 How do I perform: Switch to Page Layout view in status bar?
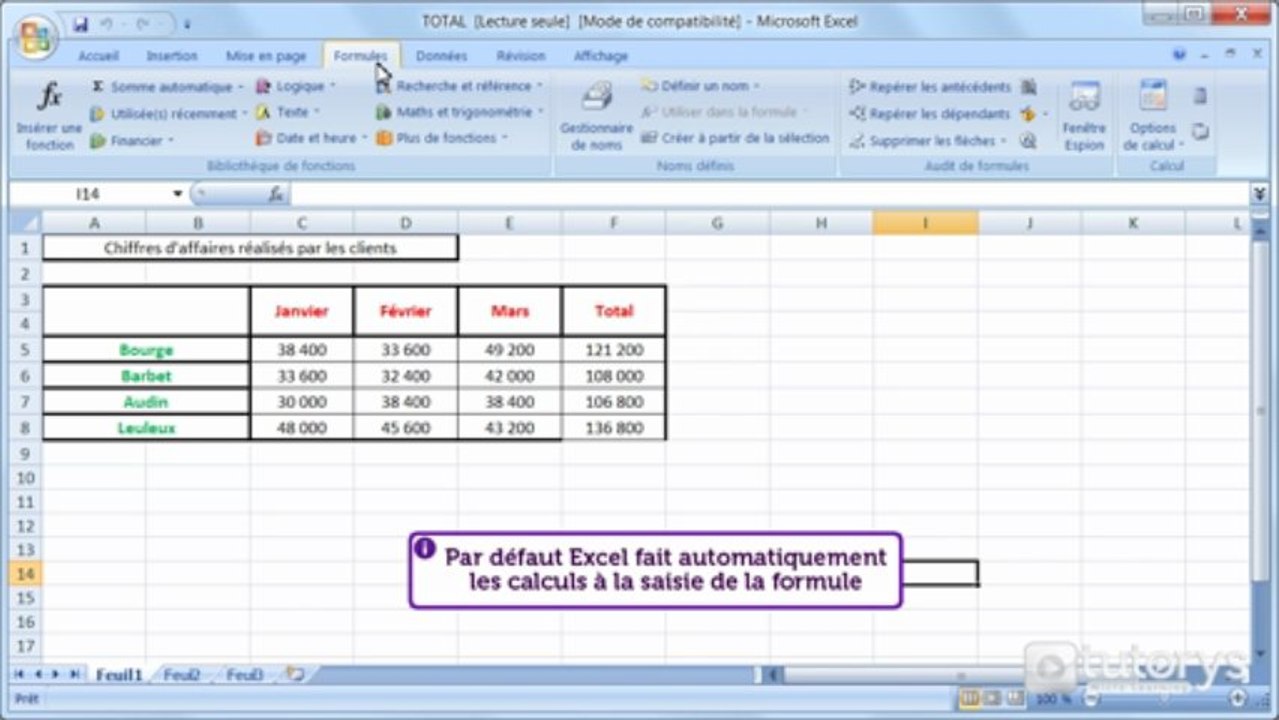tap(992, 698)
